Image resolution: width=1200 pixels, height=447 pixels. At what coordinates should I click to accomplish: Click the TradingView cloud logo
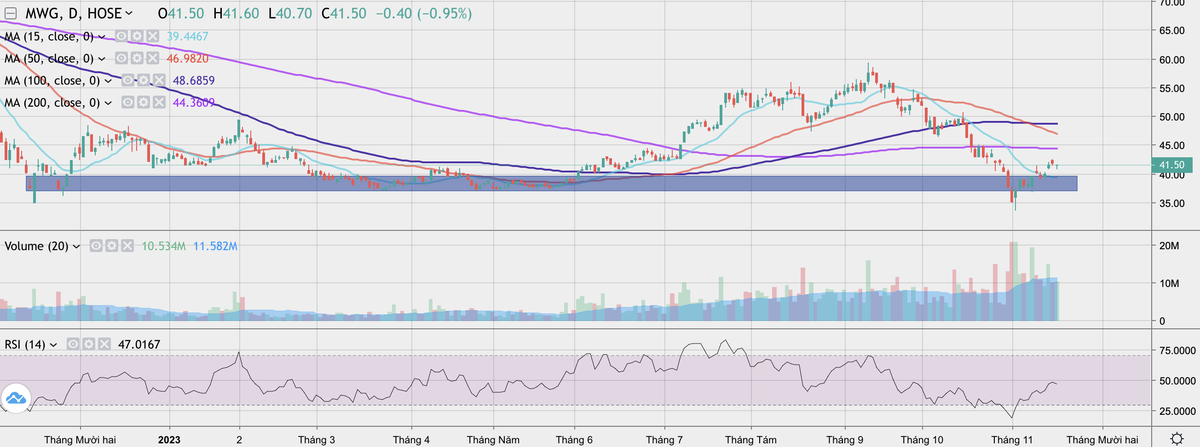pyautogui.click(x=15, y=398)
